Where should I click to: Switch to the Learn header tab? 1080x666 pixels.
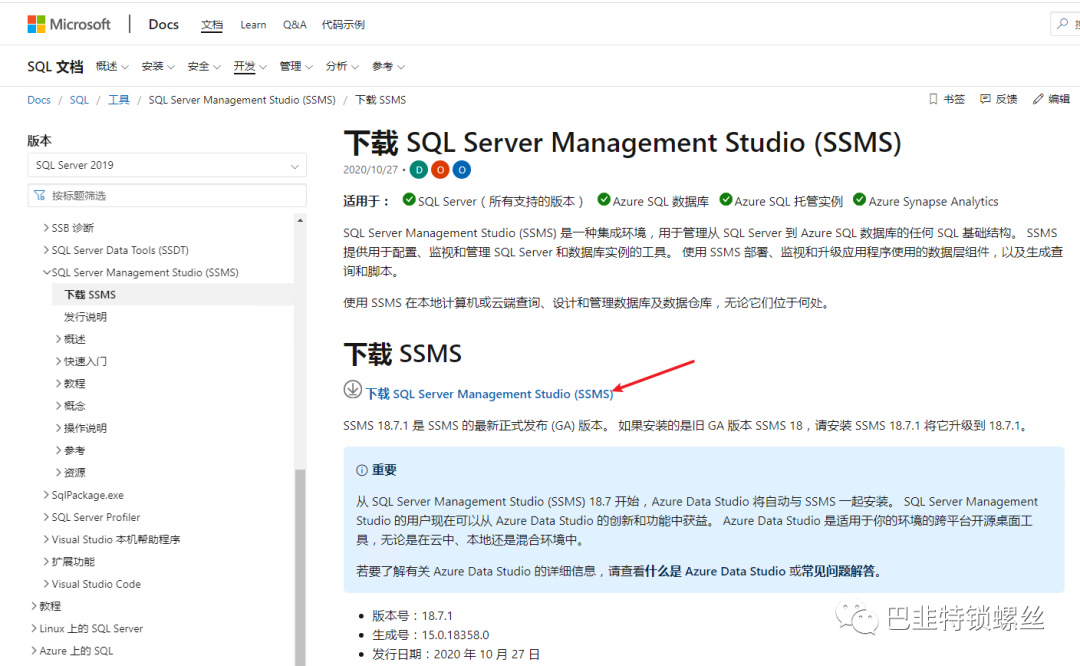(x=253, y=25)
